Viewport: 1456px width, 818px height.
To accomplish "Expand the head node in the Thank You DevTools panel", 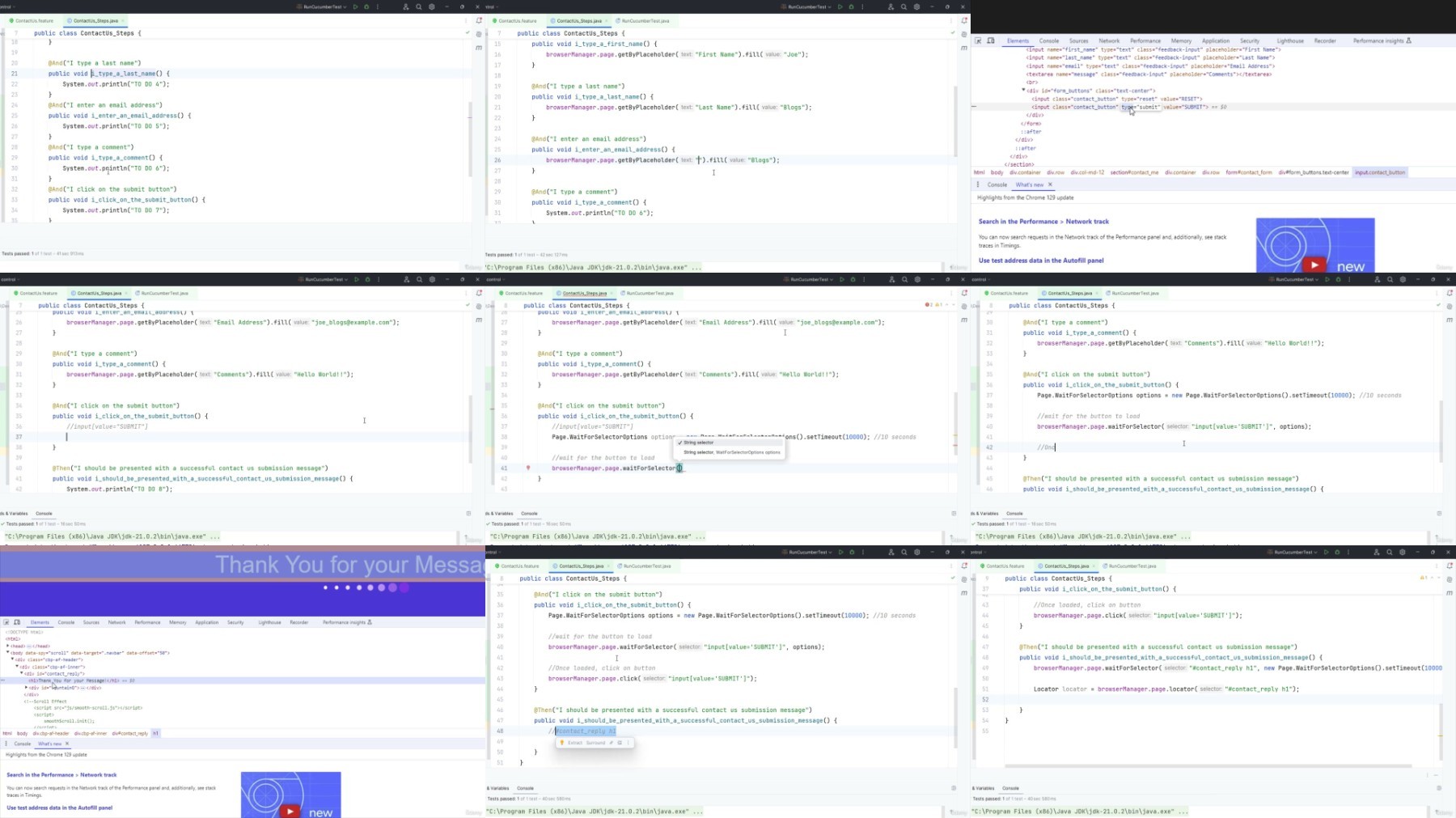I will coord(8,646).
